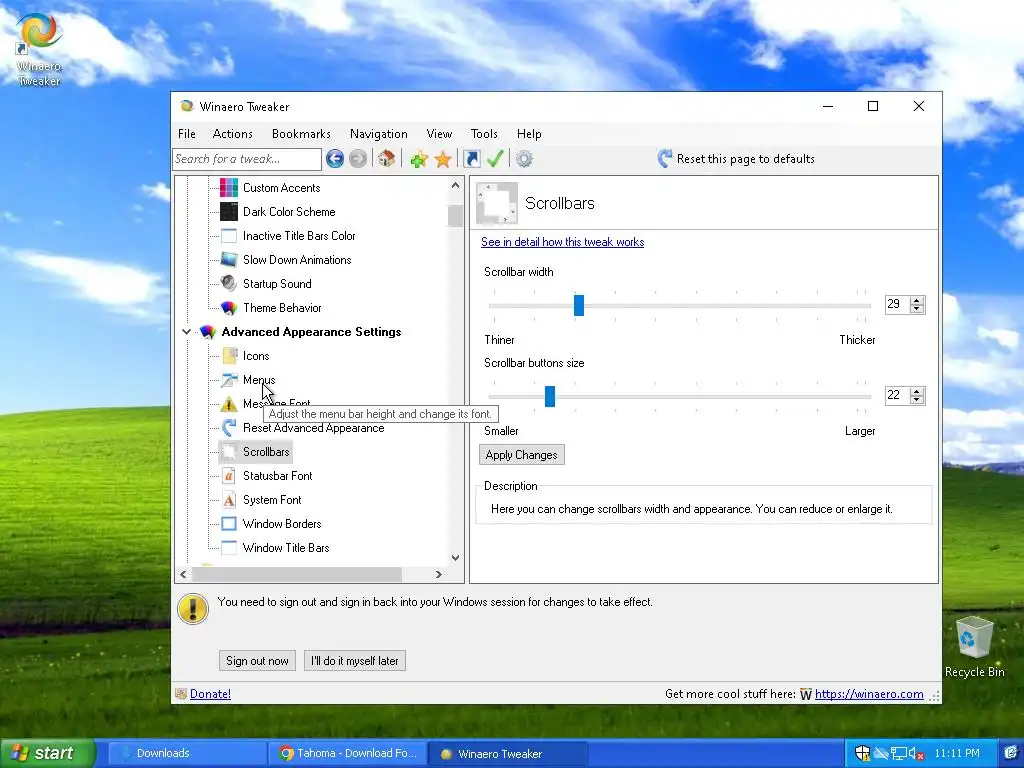Collapse Advanced Appearance Settings tree node

coord(186,332)
